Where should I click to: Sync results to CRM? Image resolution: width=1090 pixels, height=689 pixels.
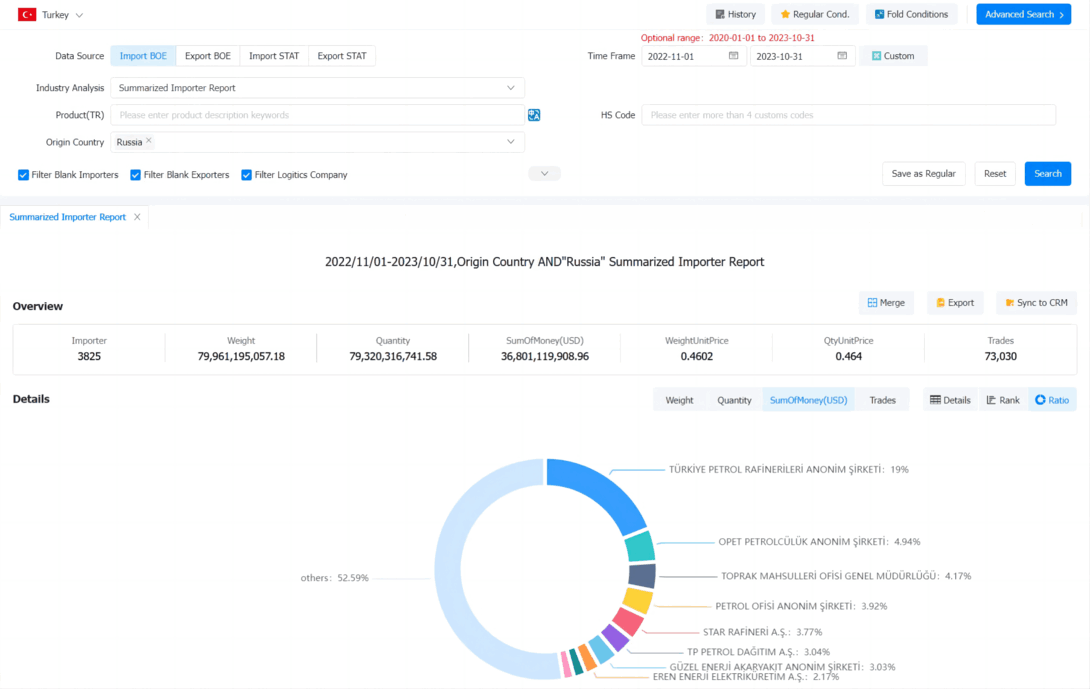(x=1036, y=302)
